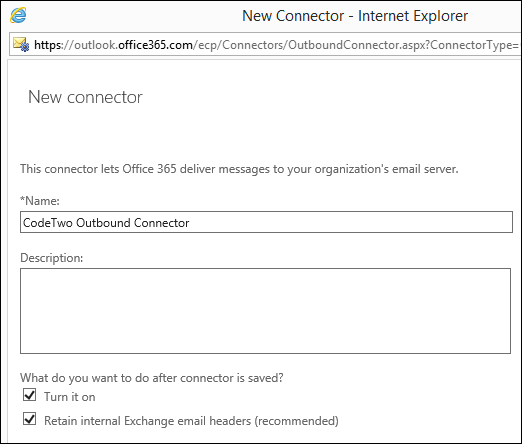The height and width of the screenshot is (444, 522).
Task: Click the after connector is saved question text
Action: pos(152,378)
